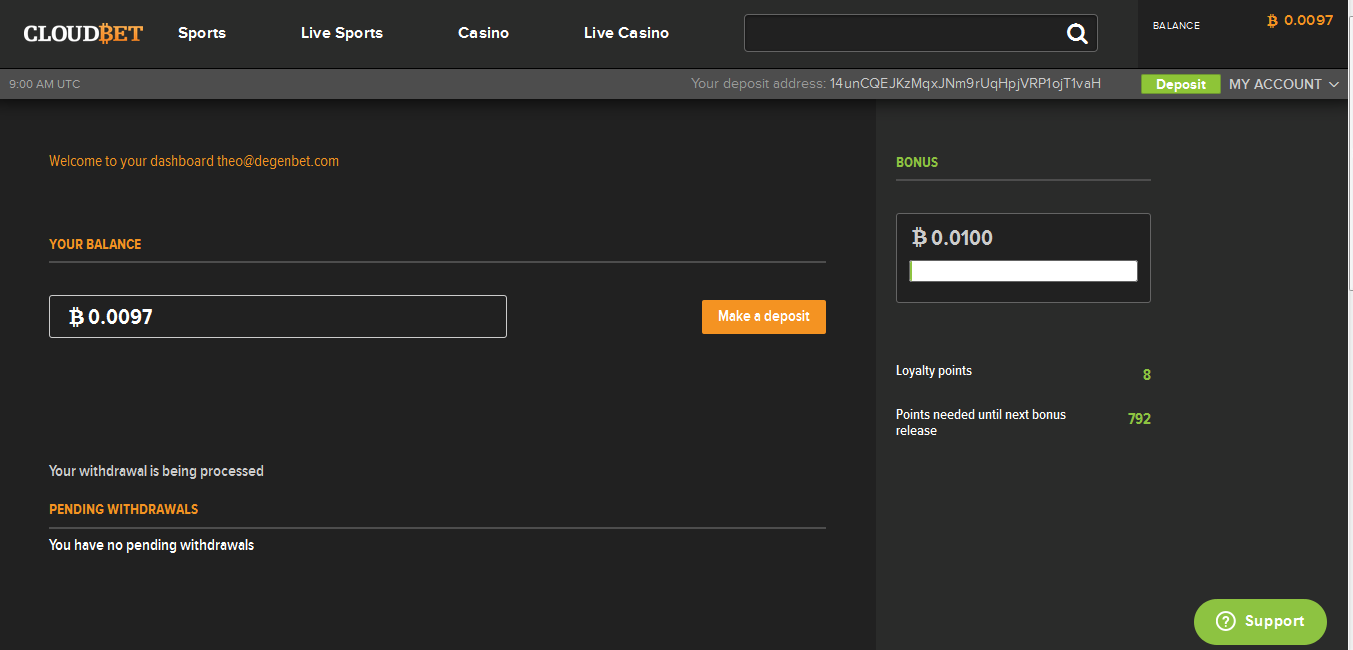This screenshot has height=650, width=1353.
Task: Go to the Casino page
Action: pos(483,33)
